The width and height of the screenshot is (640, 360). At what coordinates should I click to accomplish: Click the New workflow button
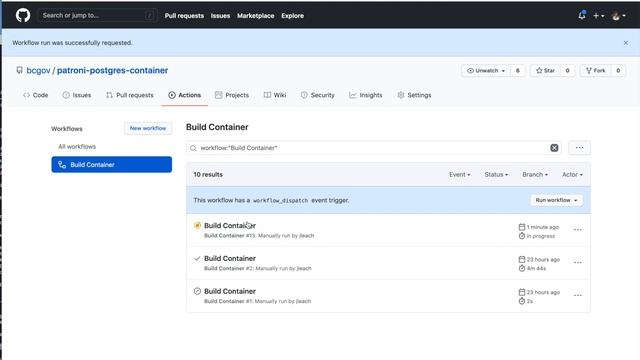148,128
